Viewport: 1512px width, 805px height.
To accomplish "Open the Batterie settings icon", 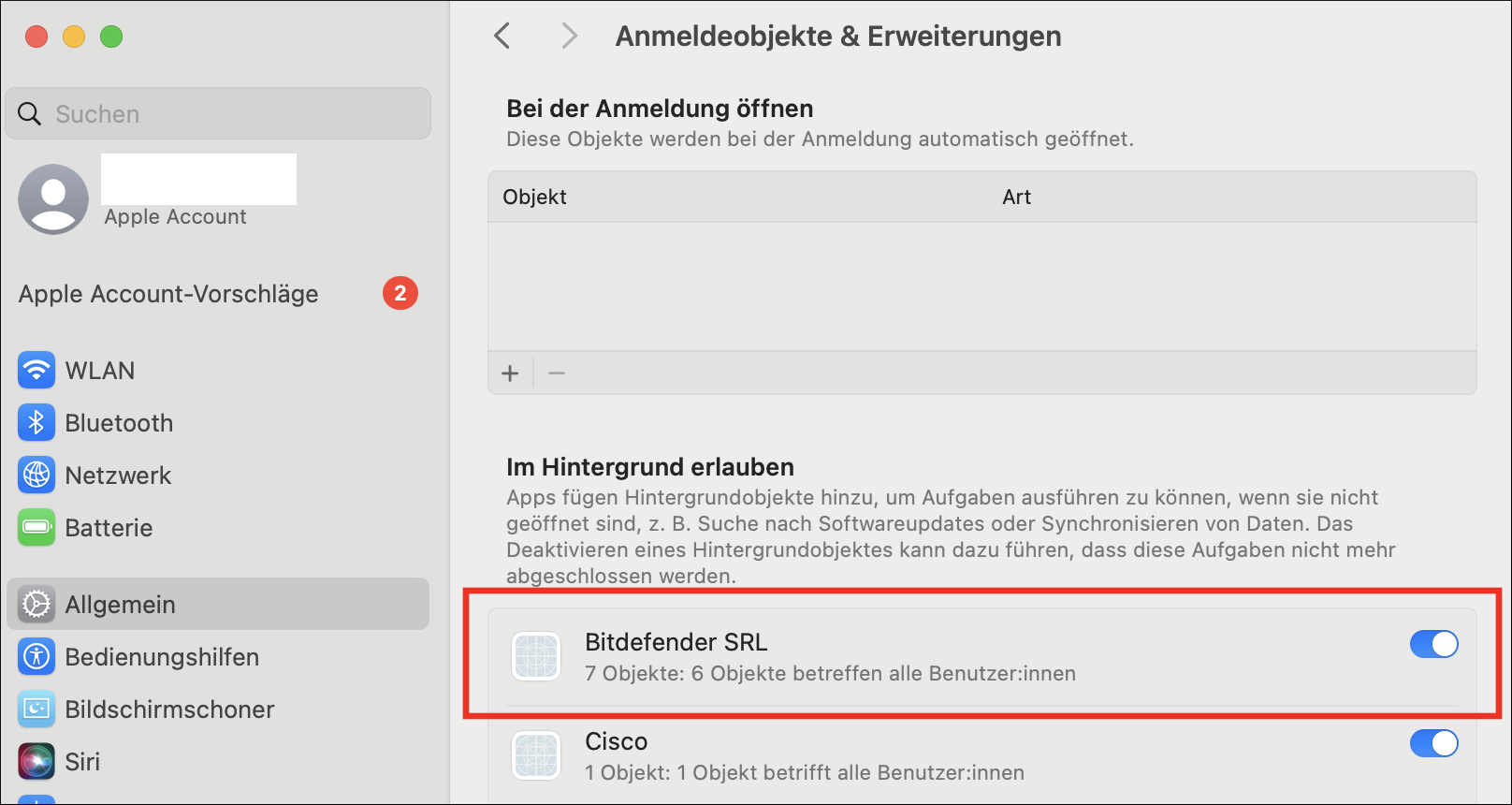I will pyautogui.click(x=36, y=528).
